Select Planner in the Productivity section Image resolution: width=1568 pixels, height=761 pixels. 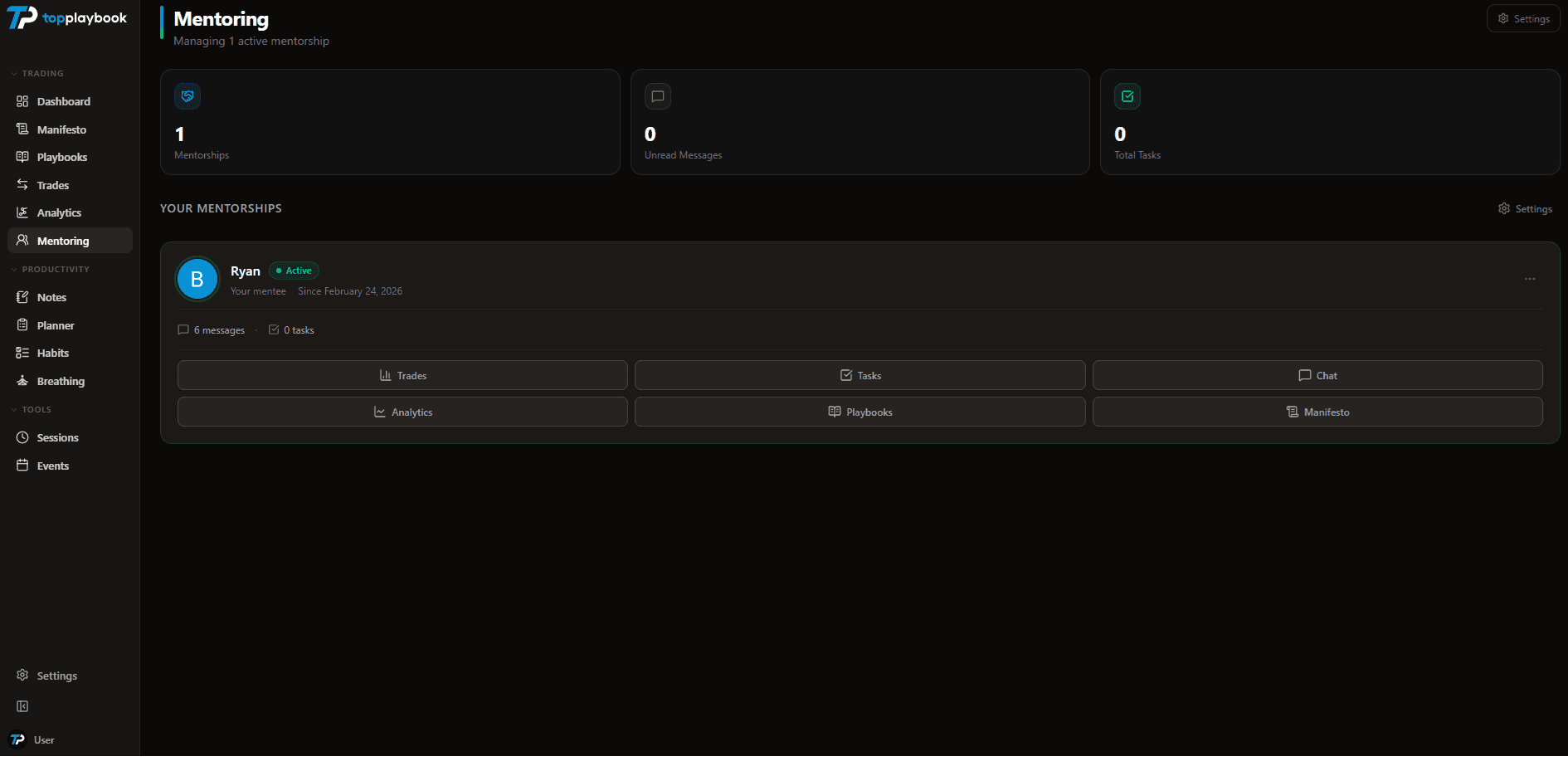[55, 325]
